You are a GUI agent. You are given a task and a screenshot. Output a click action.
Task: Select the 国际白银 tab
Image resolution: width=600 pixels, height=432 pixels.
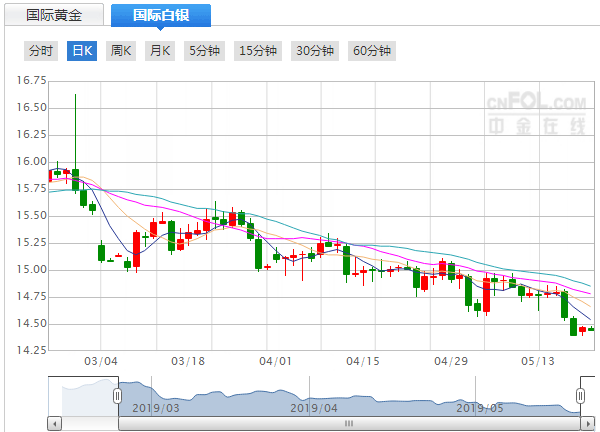(160, 15)
